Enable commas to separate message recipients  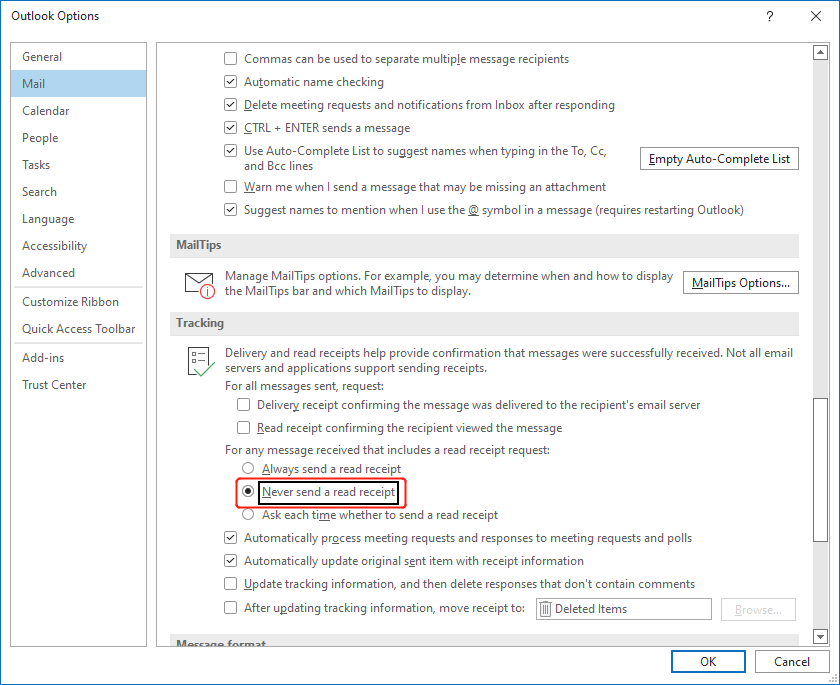(230, 58)
